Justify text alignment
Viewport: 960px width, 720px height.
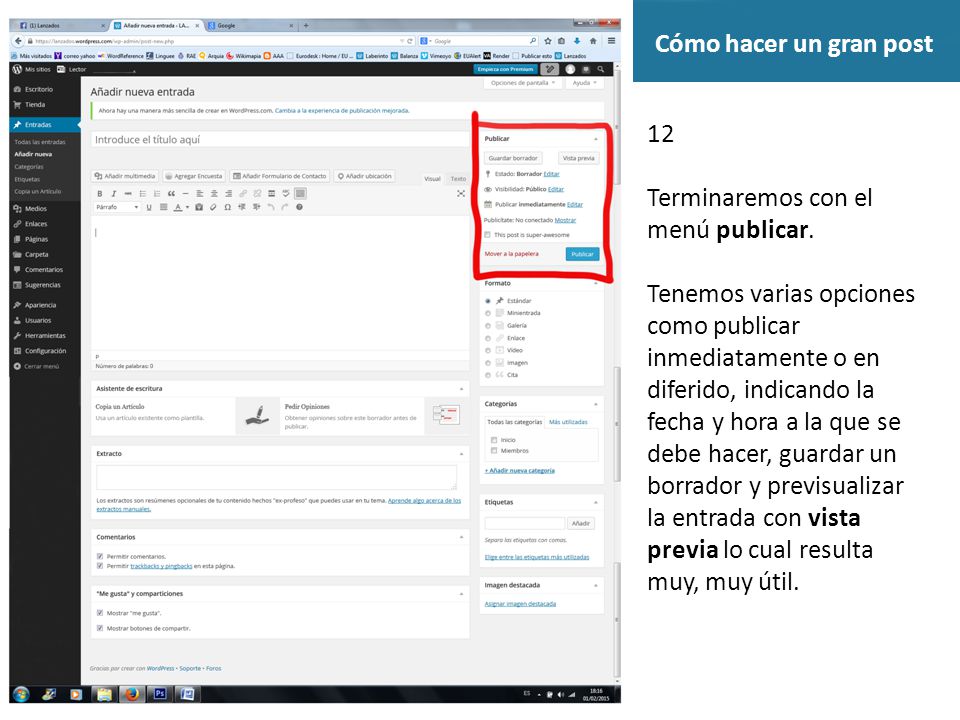click(x=163, y=208)
